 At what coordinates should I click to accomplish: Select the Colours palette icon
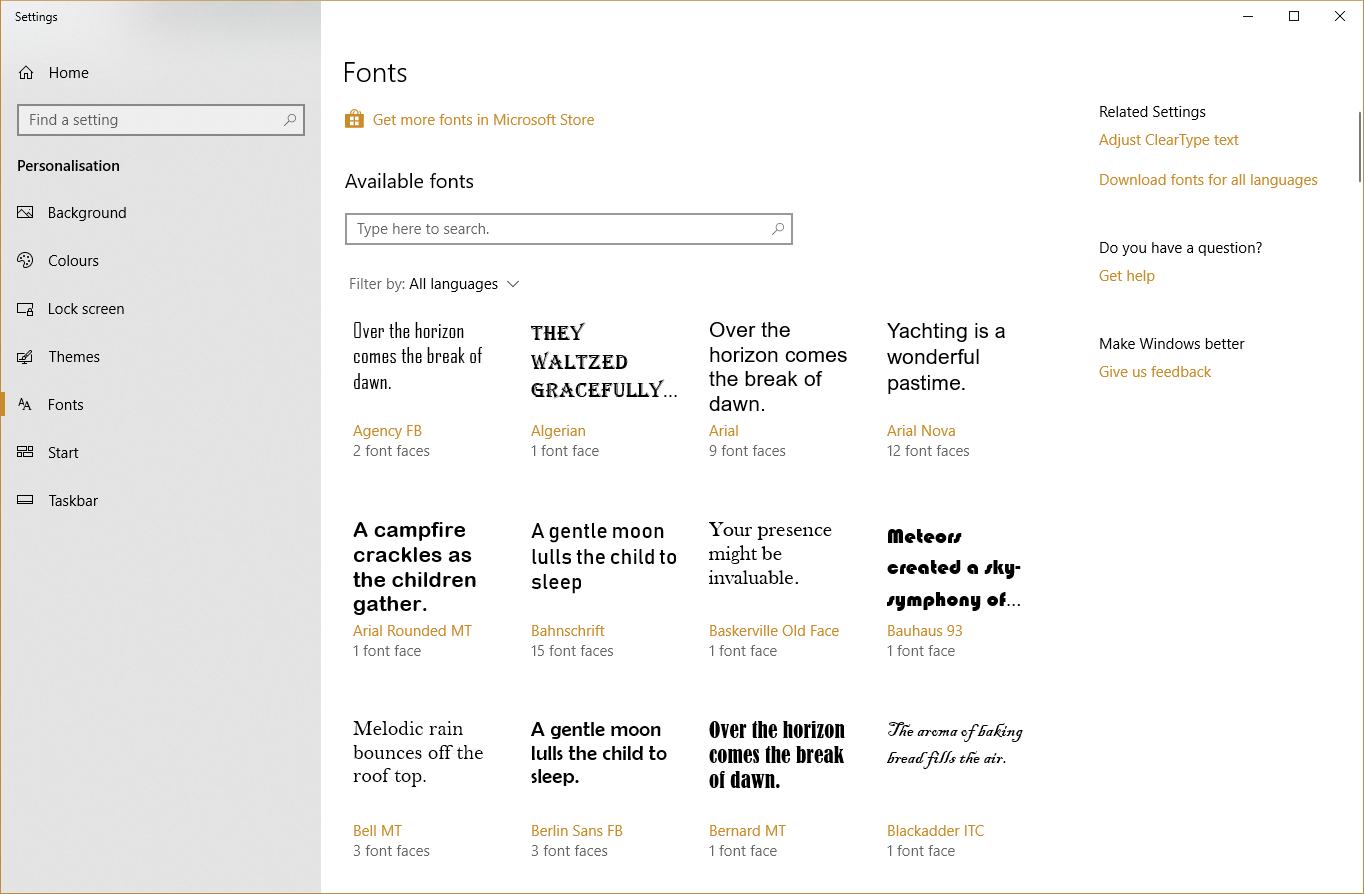click(26, 261)
